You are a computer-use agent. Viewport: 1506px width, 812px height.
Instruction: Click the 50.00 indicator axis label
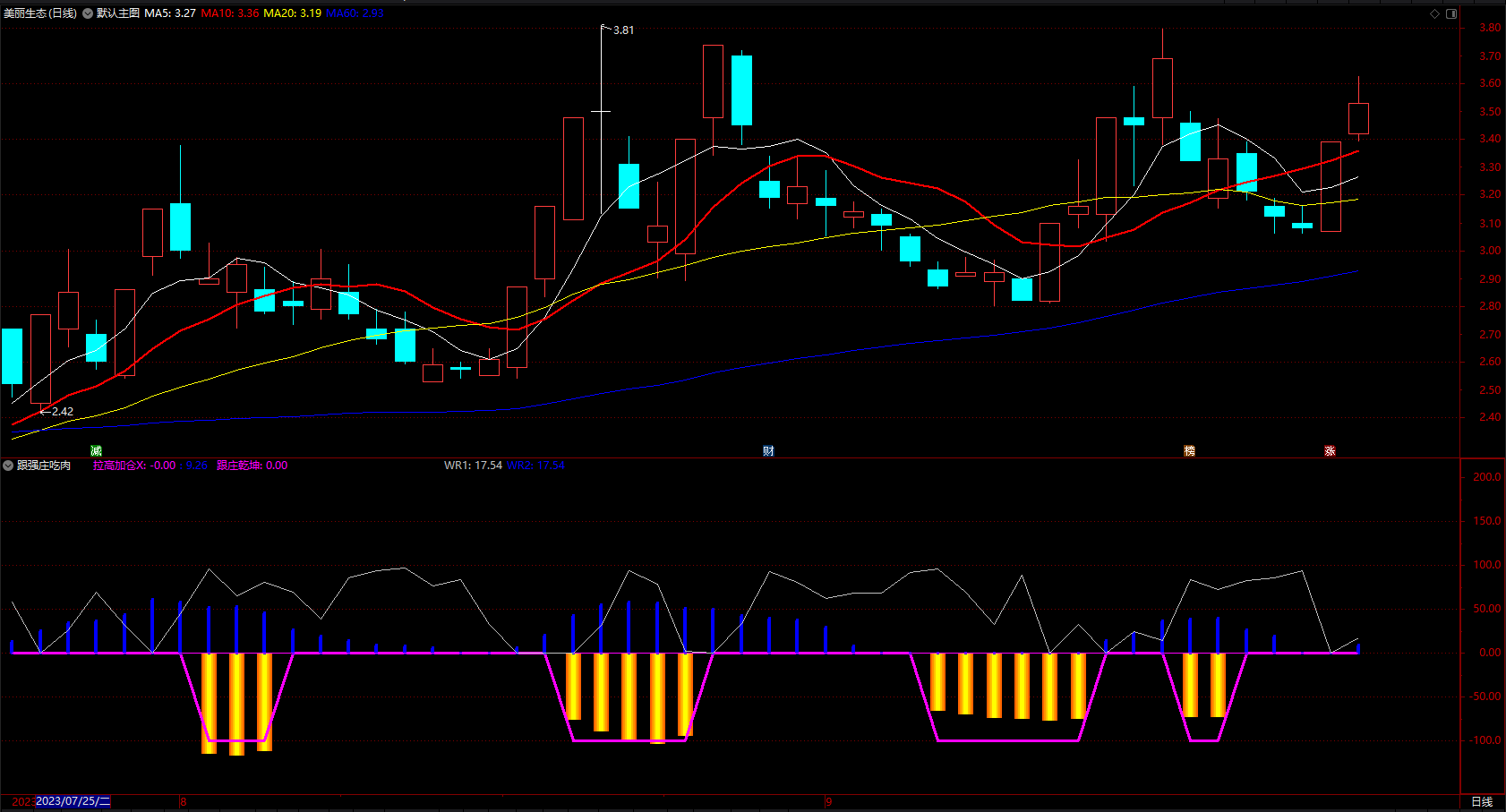pos(1487,609)
